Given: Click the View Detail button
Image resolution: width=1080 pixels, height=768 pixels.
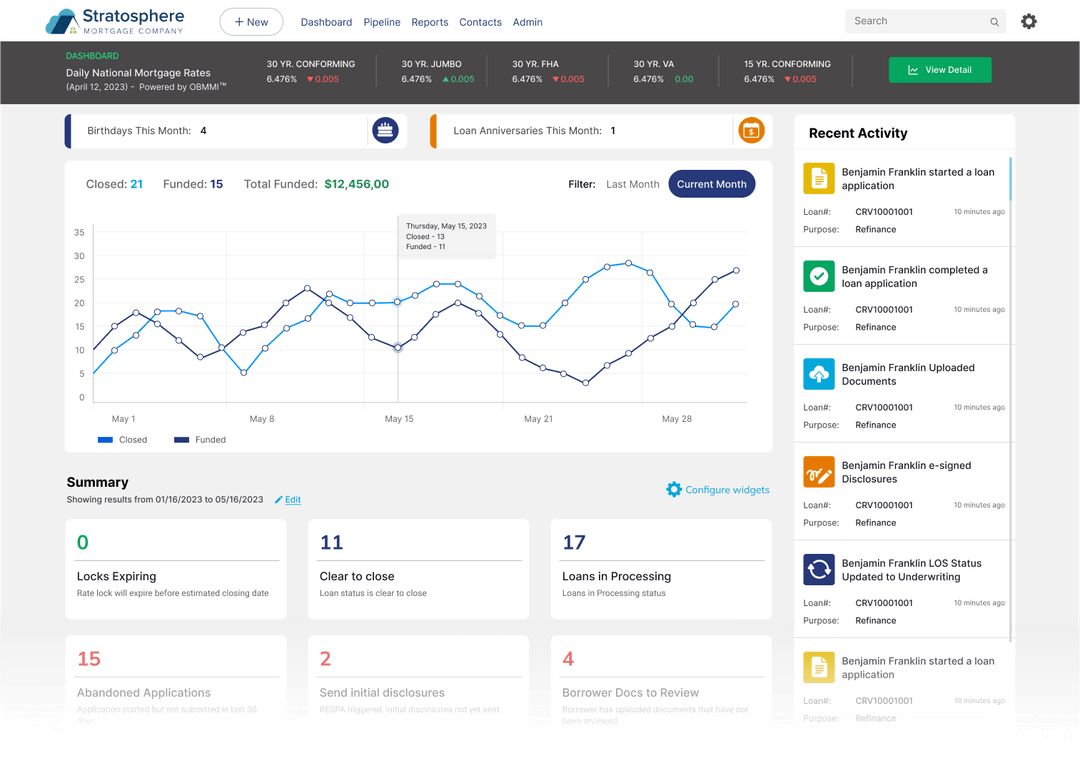Looking at the screenshot, I should coord(939,70).
